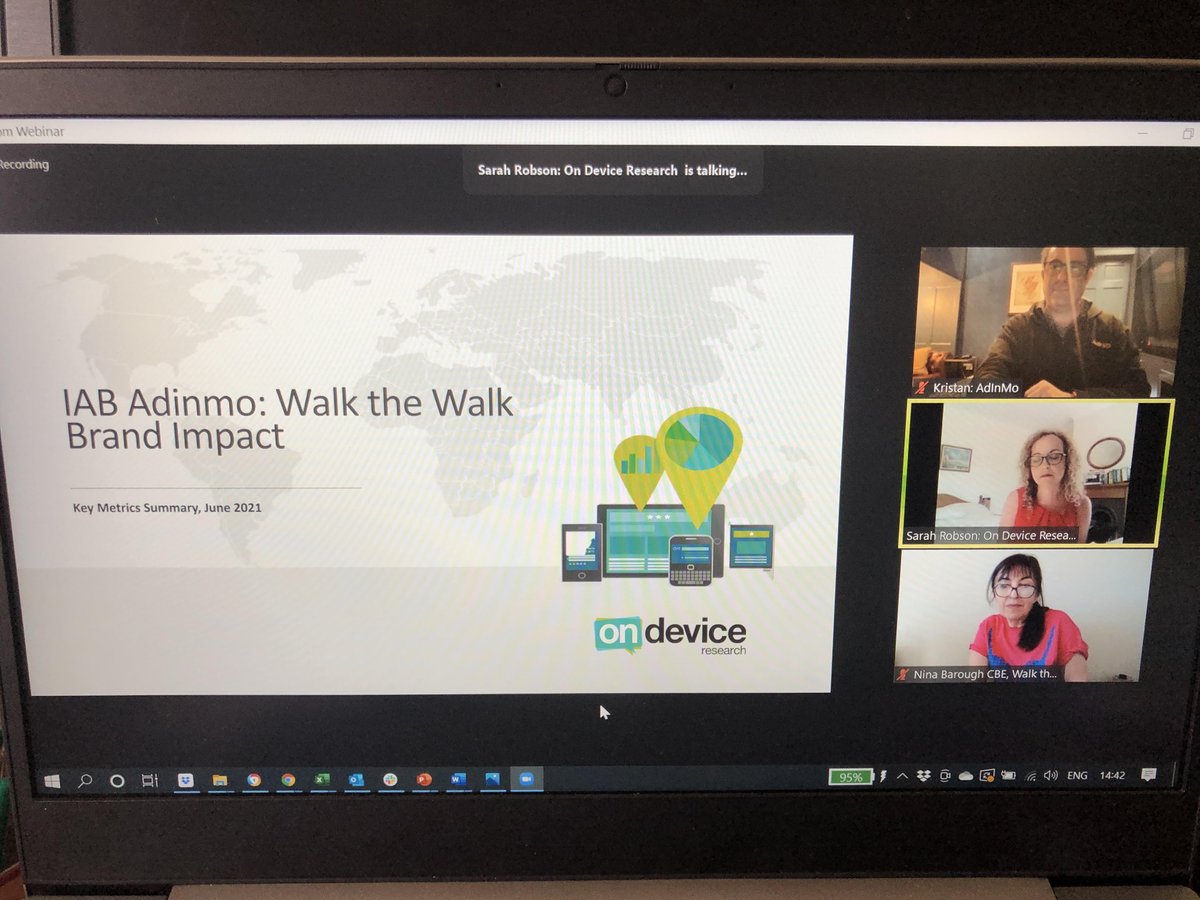1200x900 pixels.
Task: Expand hidden system tray icons chevron
Action: click(902, 776)
